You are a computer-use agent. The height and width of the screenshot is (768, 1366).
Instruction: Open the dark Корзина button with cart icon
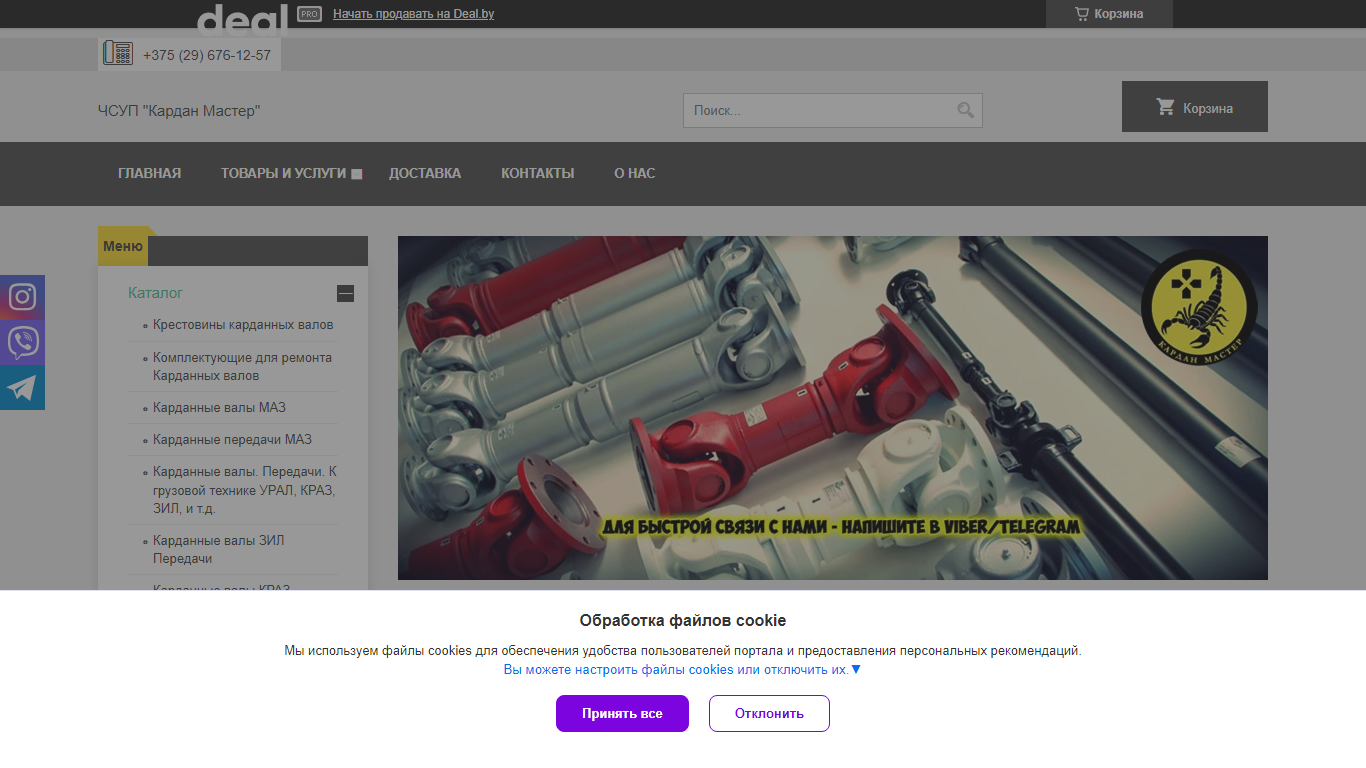[x=1195, y=107]
